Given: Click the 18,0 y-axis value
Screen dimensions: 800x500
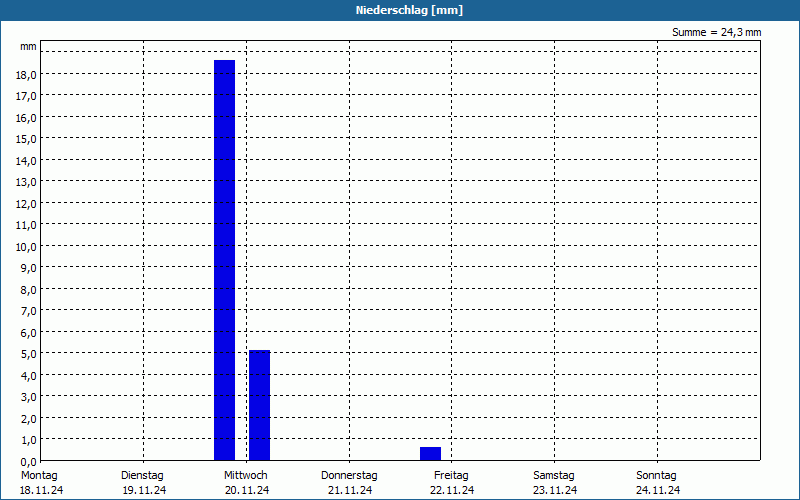Looking at the screenshot, I should (26, 74).
